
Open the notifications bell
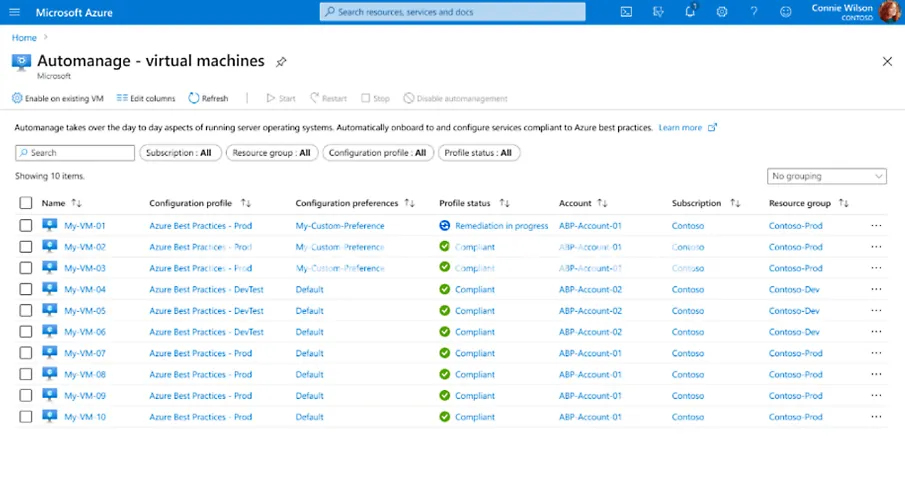[690, 12]
